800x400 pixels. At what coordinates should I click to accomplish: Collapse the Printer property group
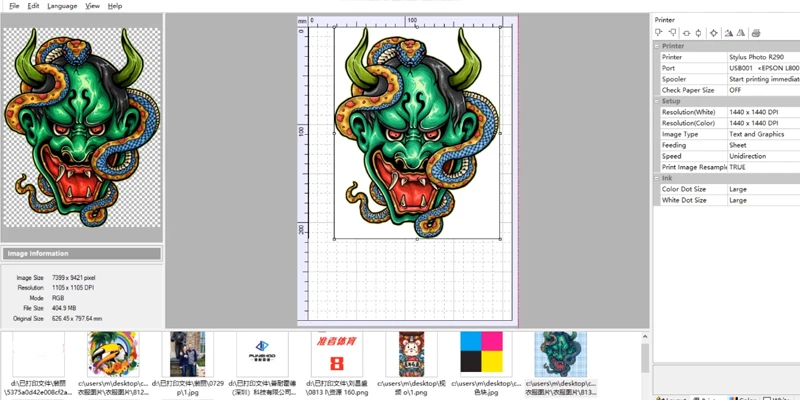point(657,46)
